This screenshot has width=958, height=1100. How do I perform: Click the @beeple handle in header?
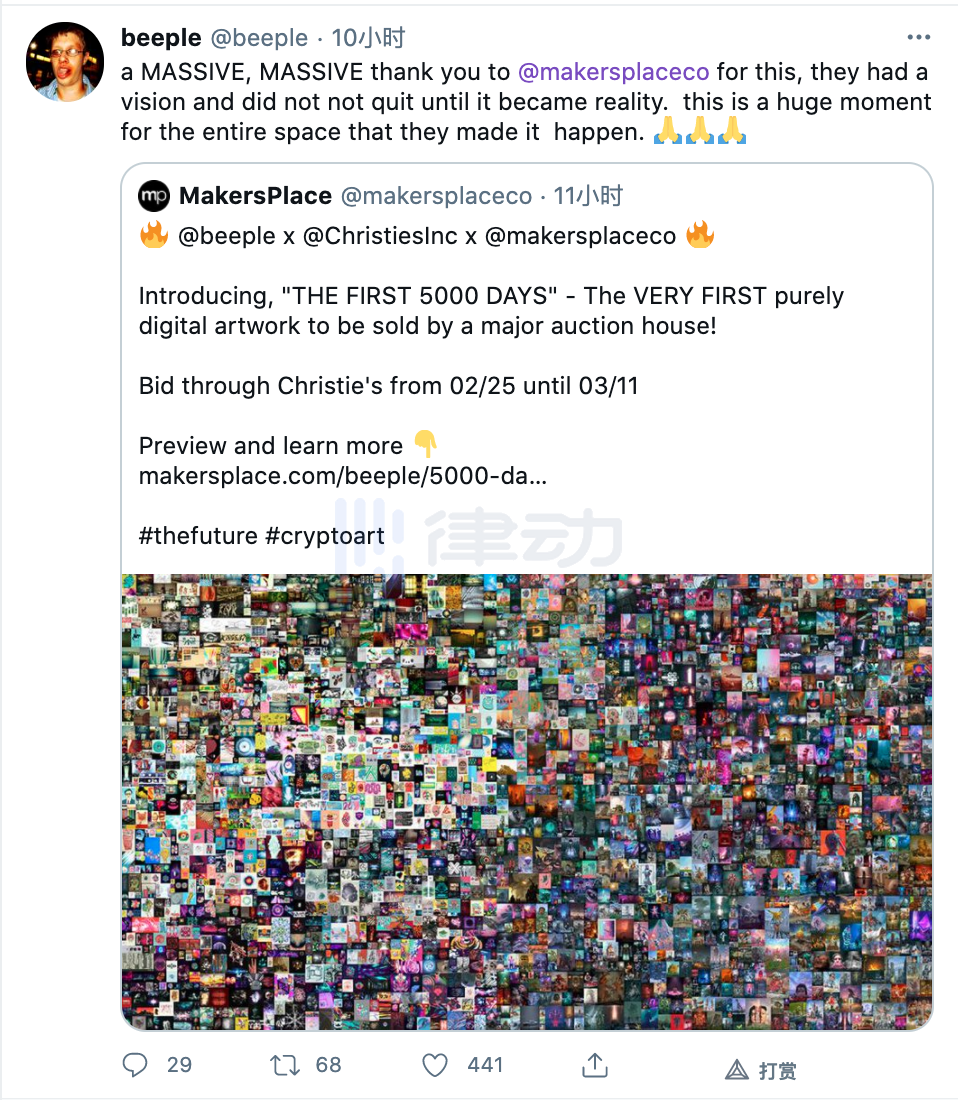point(259,38)
